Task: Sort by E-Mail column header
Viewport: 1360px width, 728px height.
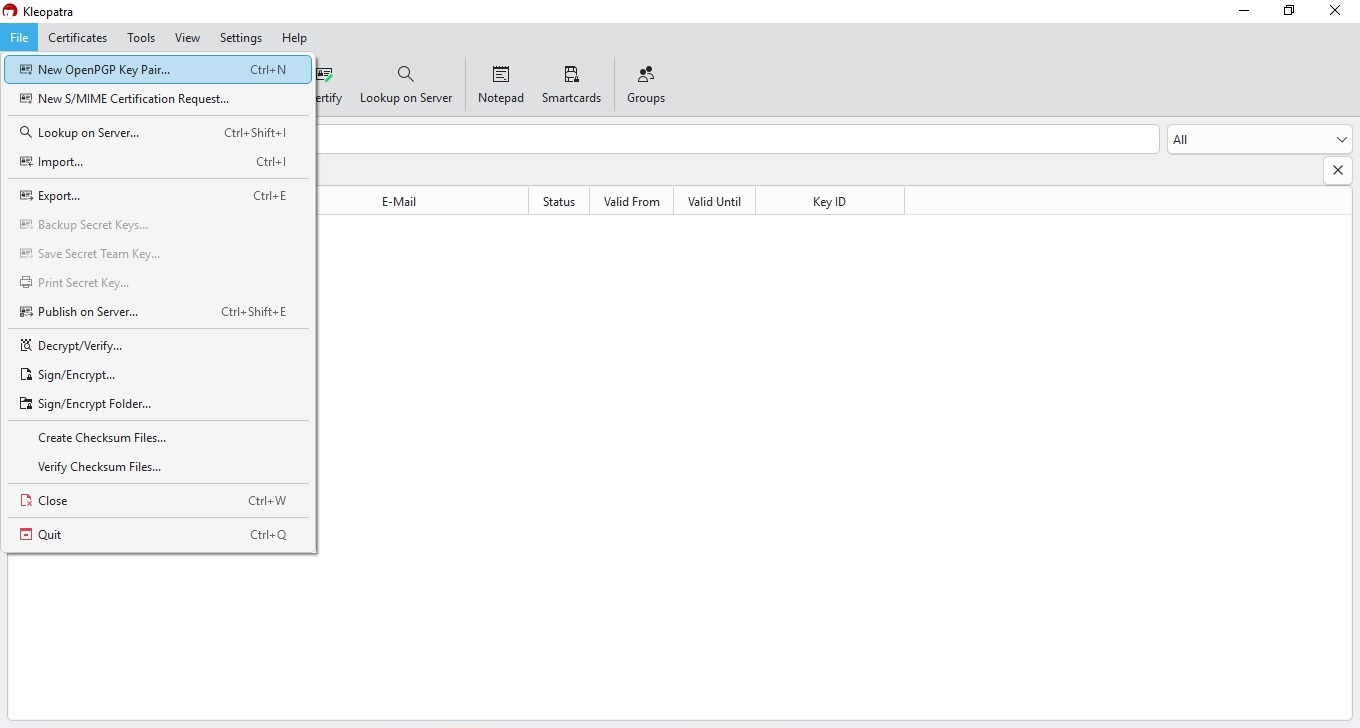Action: click(x=399, y=202)
